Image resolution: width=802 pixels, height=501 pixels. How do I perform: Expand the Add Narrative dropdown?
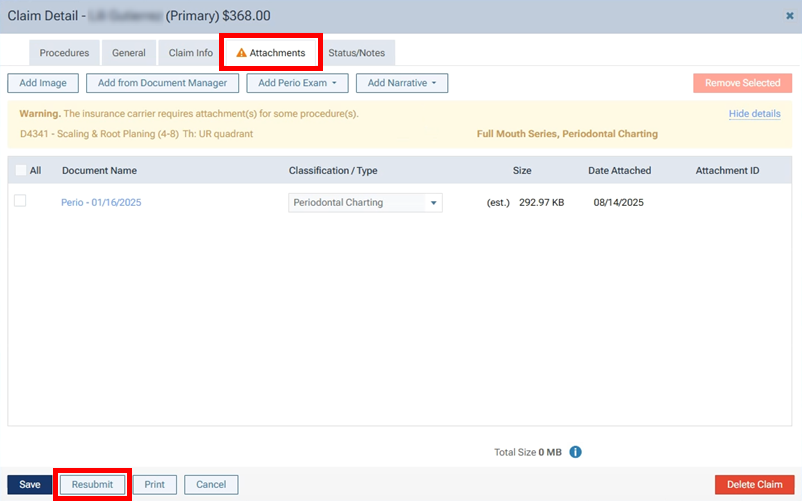(x=402, y=83)
